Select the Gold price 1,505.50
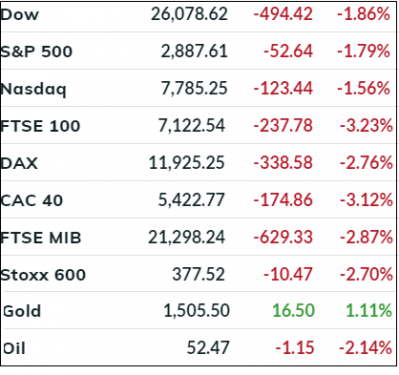 [197, 311]
